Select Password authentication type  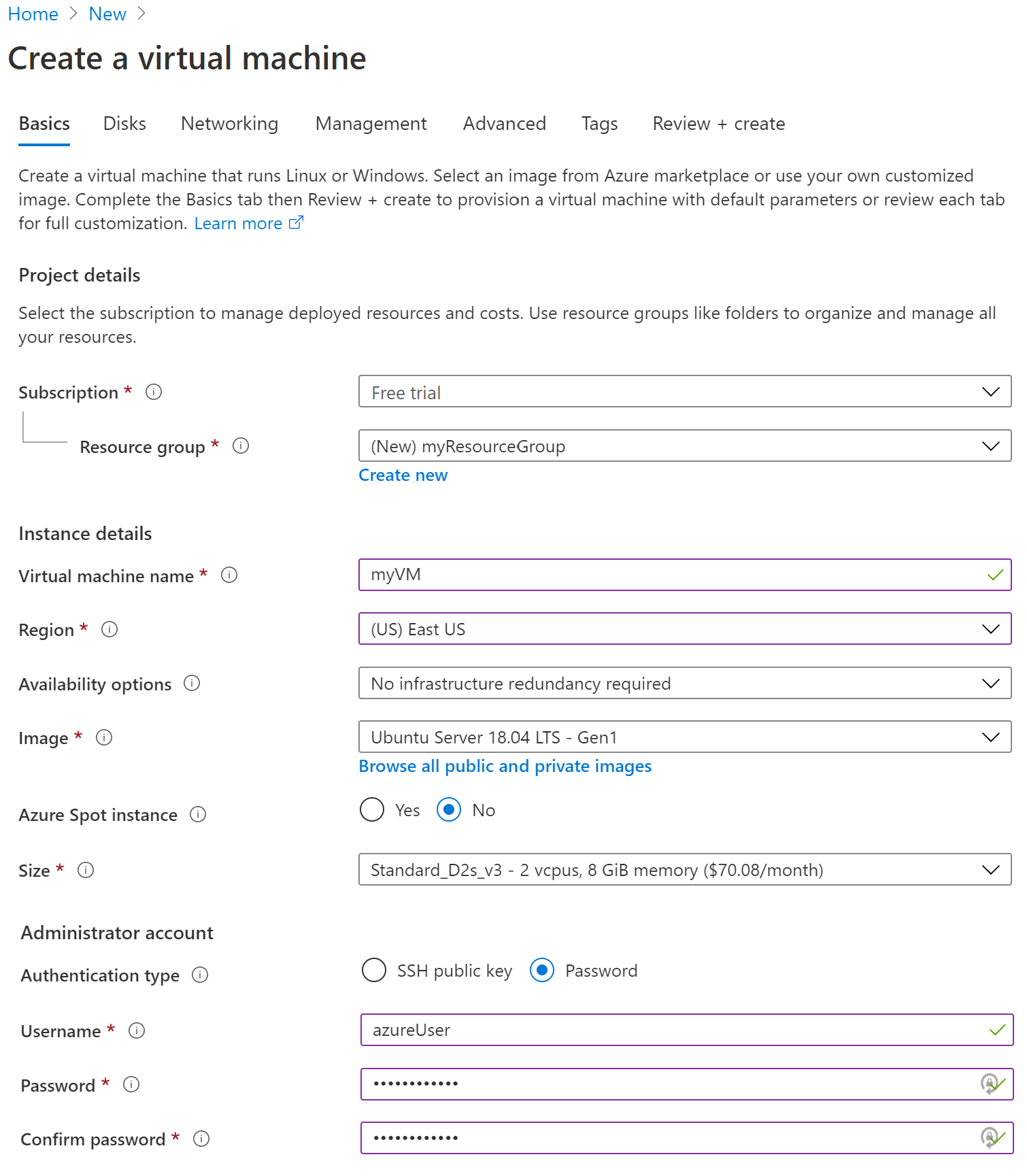coord(542,970)
